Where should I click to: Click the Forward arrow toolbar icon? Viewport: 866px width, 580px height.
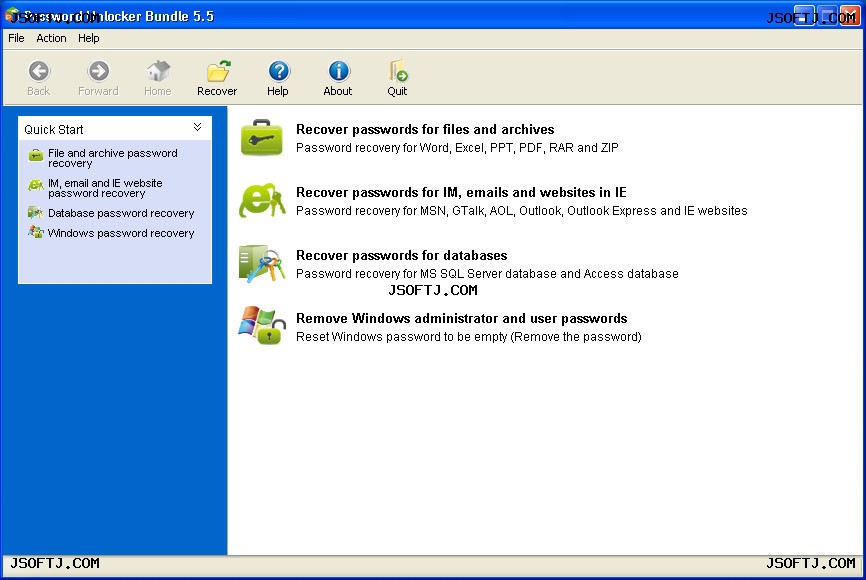pyautogui.click(x=98, y=71)
